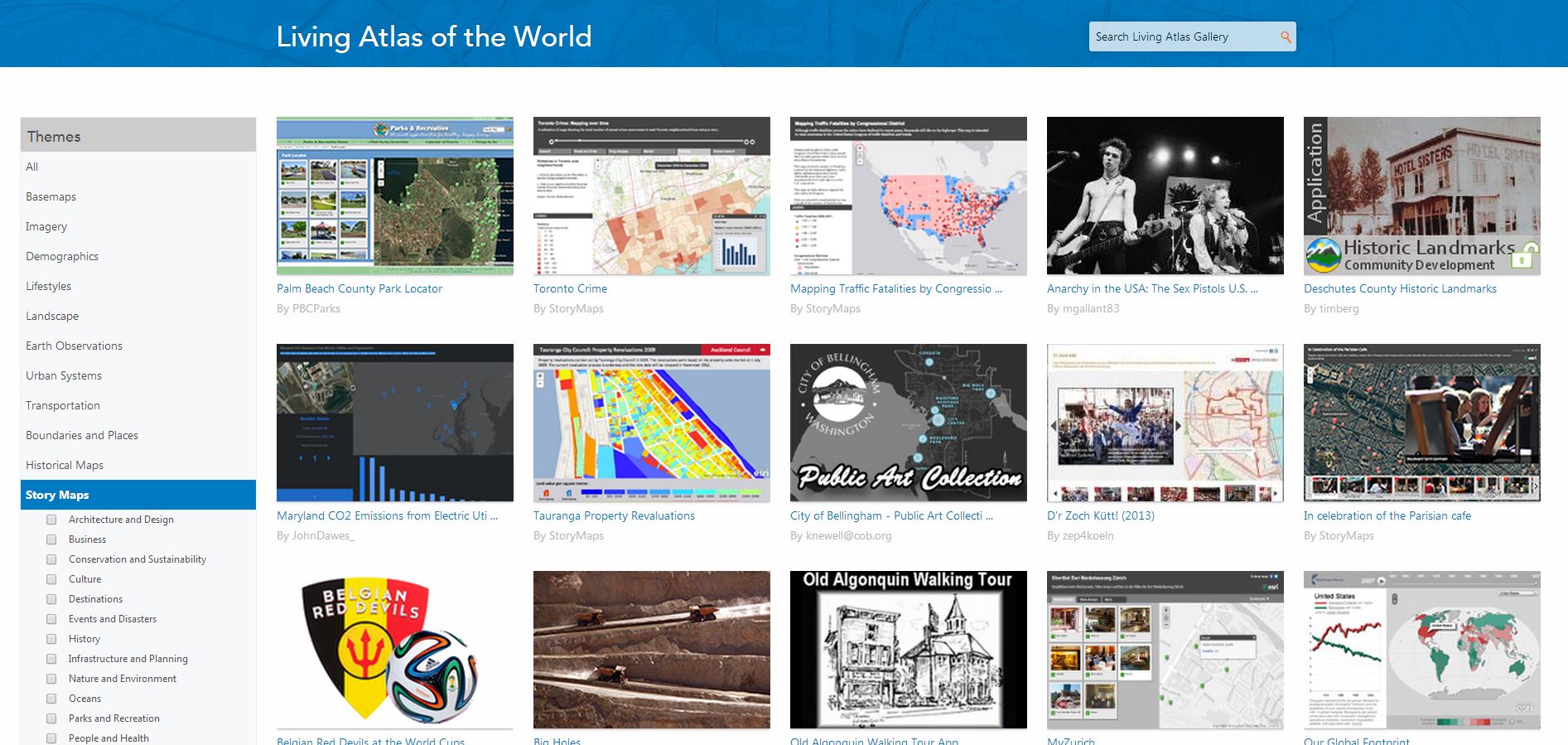Open the Sex Pistols concert photo thumbnail
Viewport: 1568px width, 745px height.
[1165, 196]
